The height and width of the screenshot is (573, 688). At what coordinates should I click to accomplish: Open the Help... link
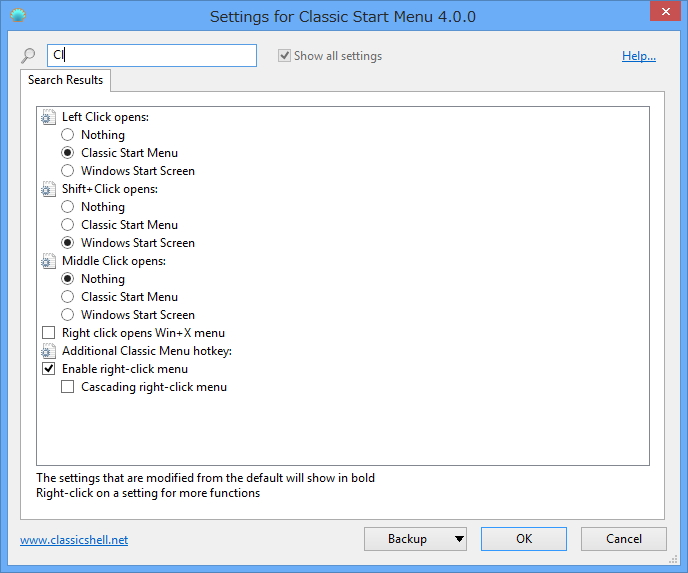(x=639, y=56)
